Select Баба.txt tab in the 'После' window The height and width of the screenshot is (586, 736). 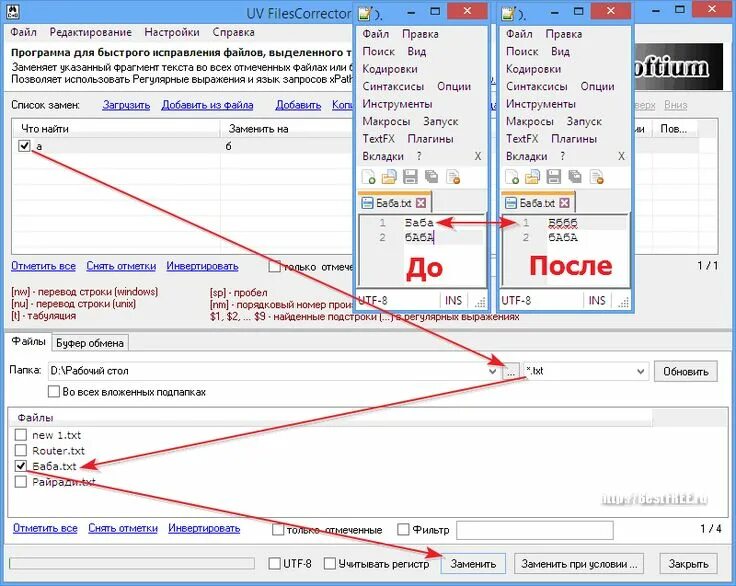[x=537, y=203]
